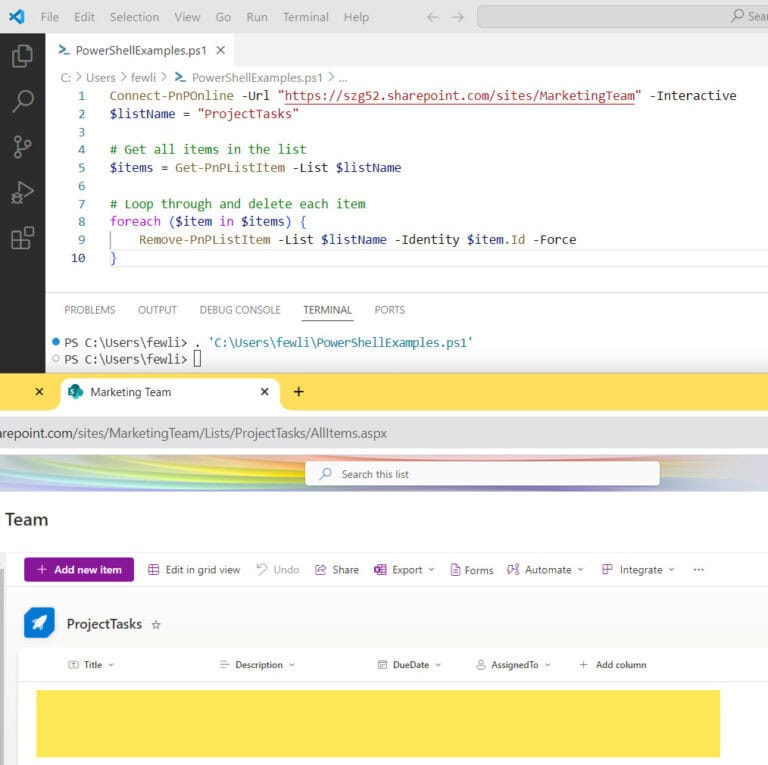Click the terminal prompt input line
Image resolution: width=768 pixels, height=765 pixels.
pos(197,359)
